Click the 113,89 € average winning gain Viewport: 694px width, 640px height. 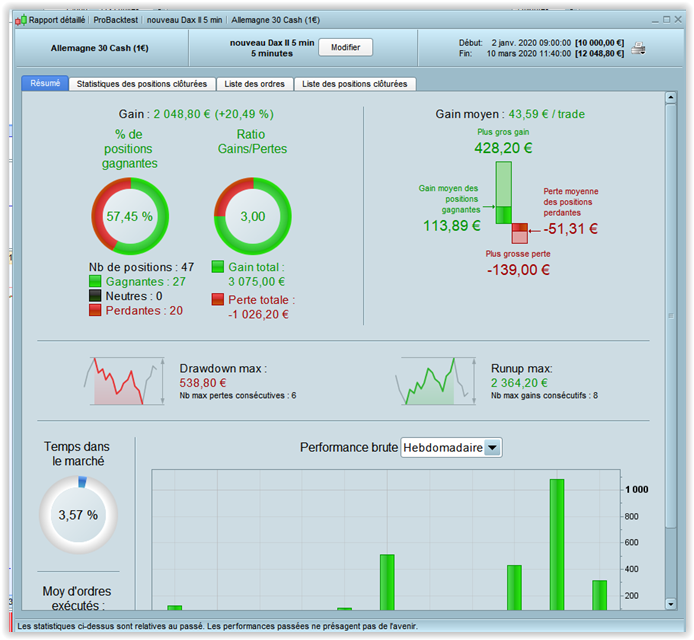[x=452, y=226]
